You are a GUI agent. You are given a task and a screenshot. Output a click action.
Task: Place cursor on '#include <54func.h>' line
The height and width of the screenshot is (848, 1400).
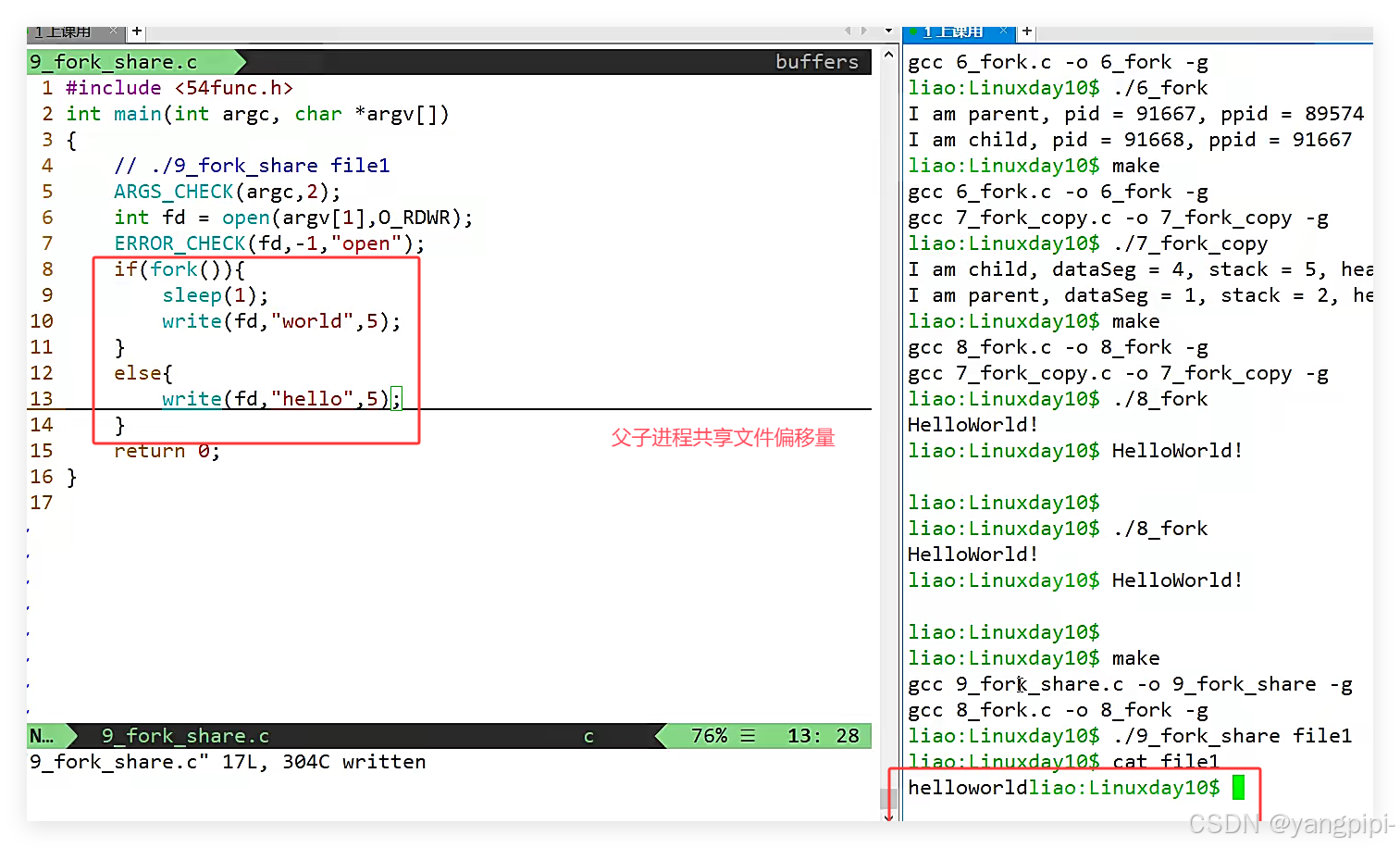point(180,88)
